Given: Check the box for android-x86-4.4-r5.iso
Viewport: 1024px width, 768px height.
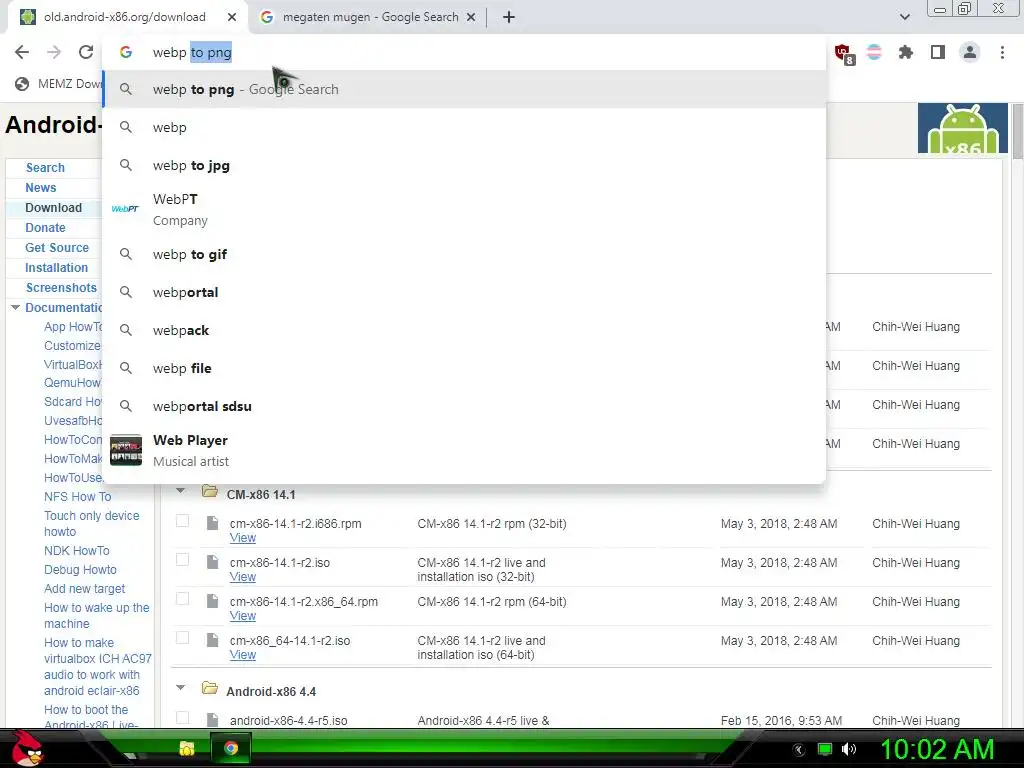Looking at the screenshot, I should [183, 718].
